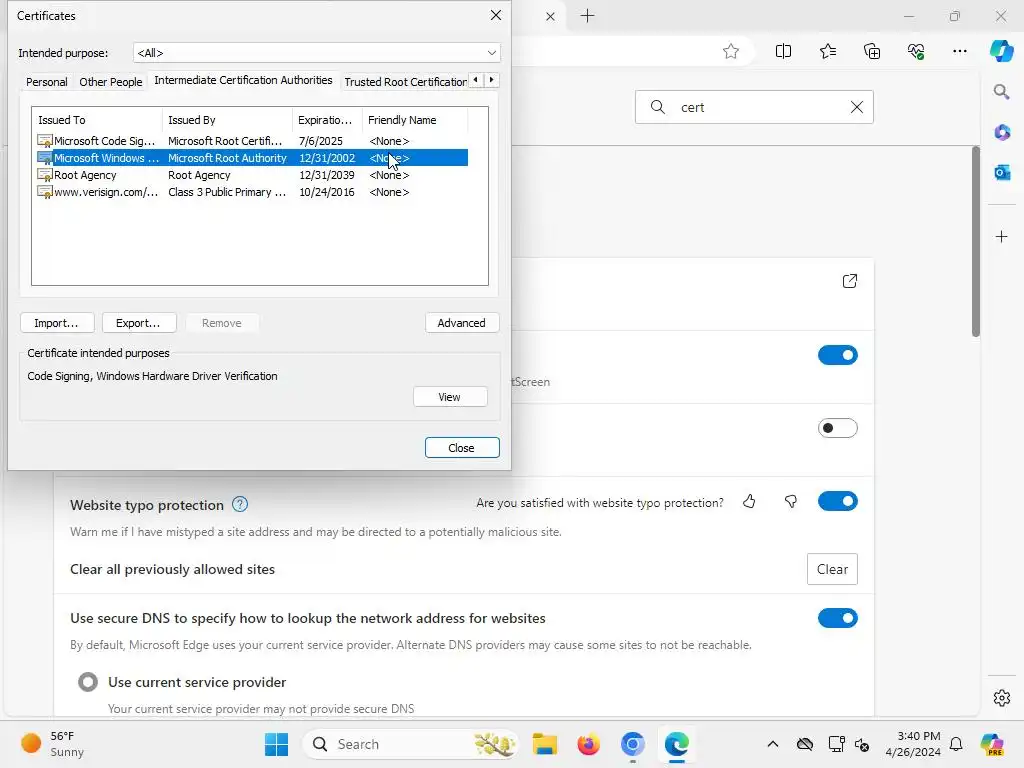Enable the disabled toggle below SmartScreen
Screen dimensions: 1024x768
(x=837, y=428)
